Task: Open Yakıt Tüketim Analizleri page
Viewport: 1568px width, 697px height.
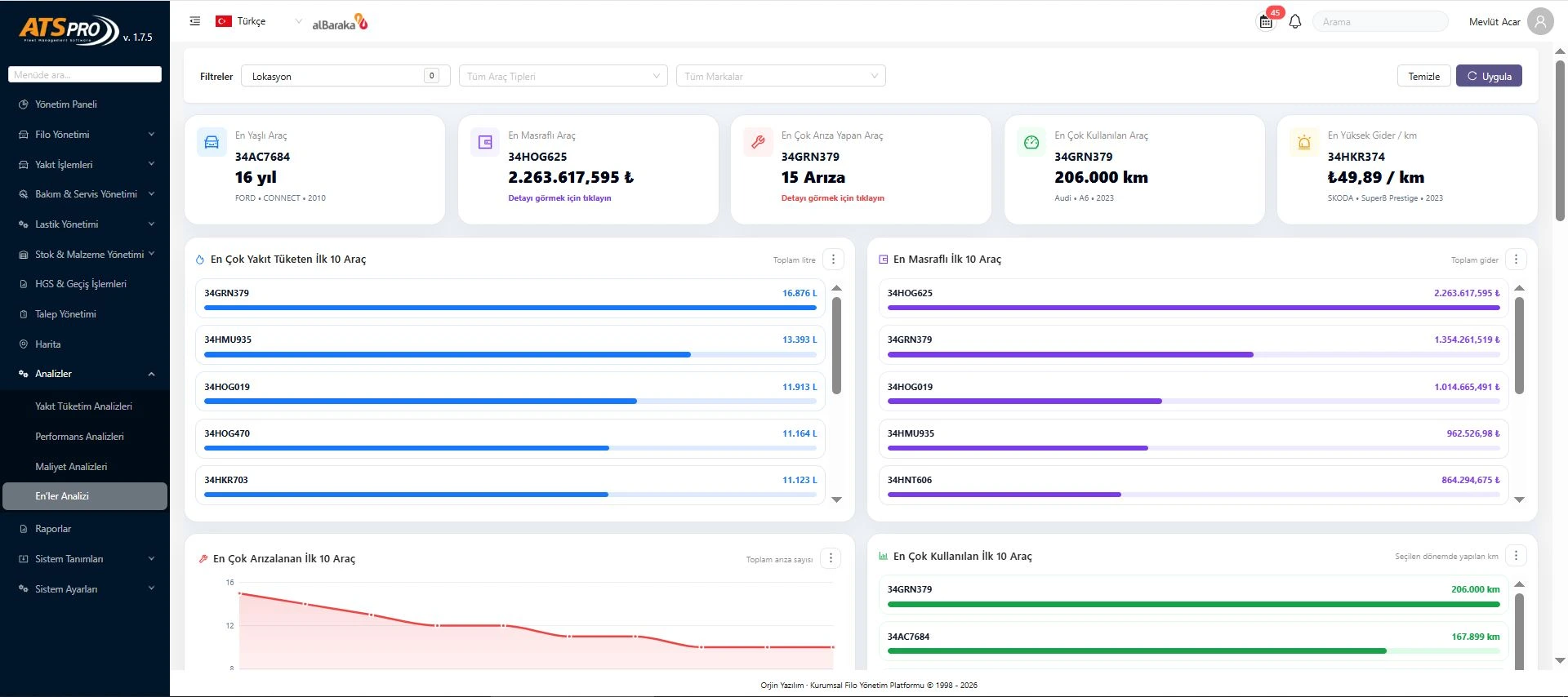Action: pyautogui.click(x=83, y=406)
